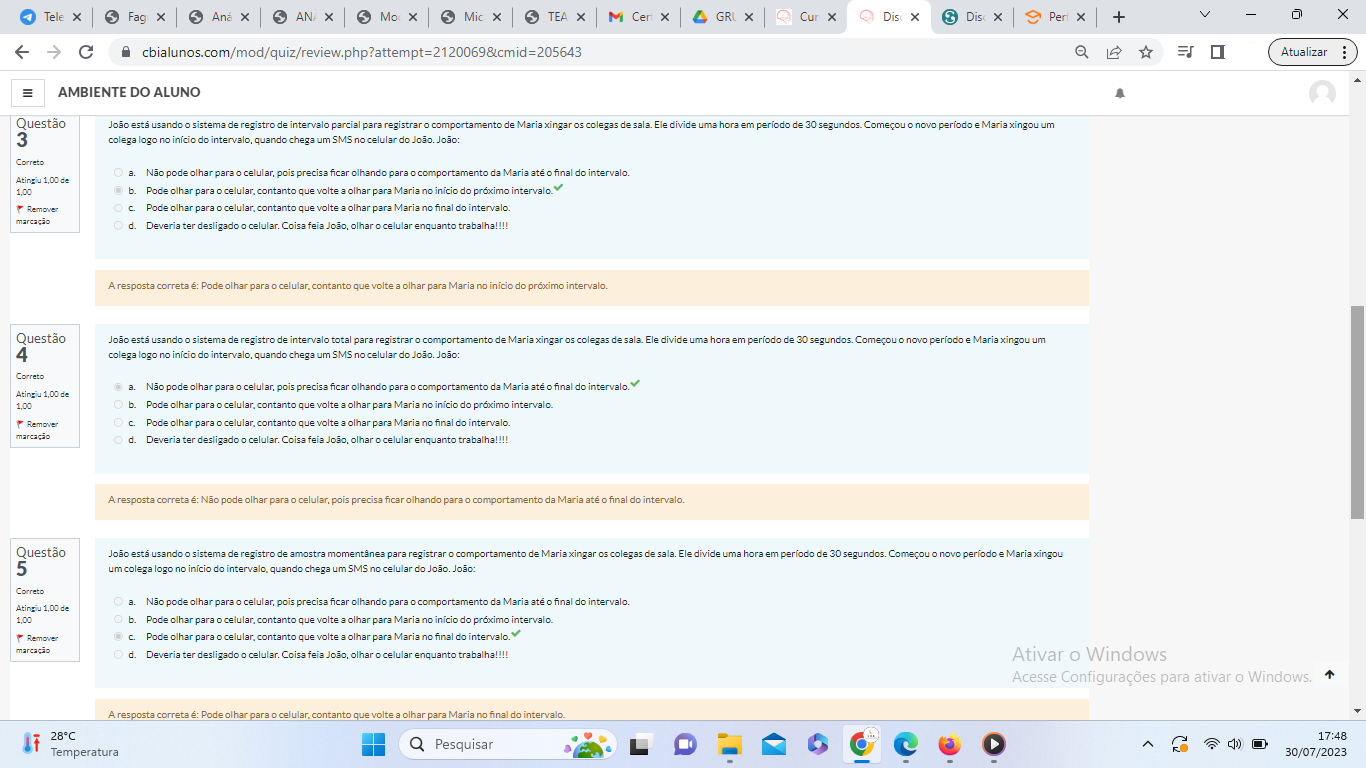
Task: Open the tab search dropdown chevron
Action: 1205,16
